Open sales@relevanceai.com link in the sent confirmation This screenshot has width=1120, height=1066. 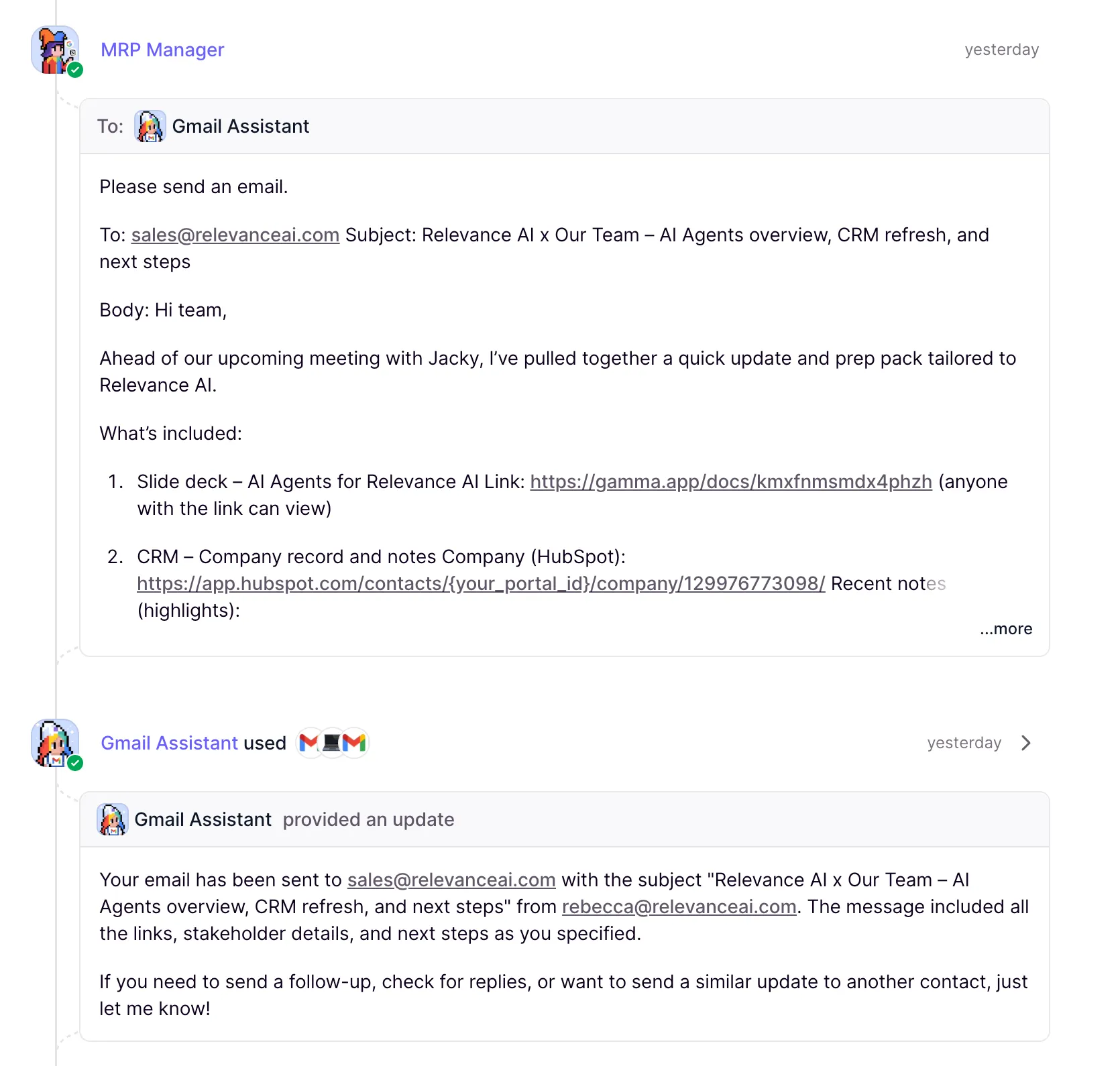(451, 880)
